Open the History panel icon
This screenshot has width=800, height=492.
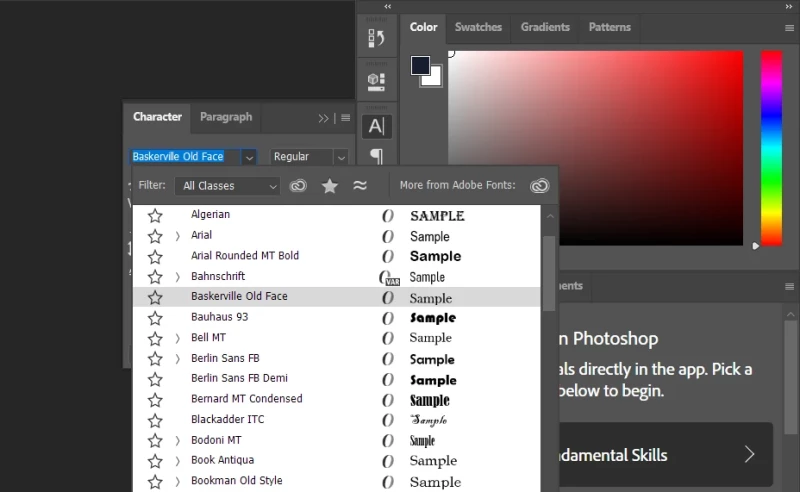(376, 38)
